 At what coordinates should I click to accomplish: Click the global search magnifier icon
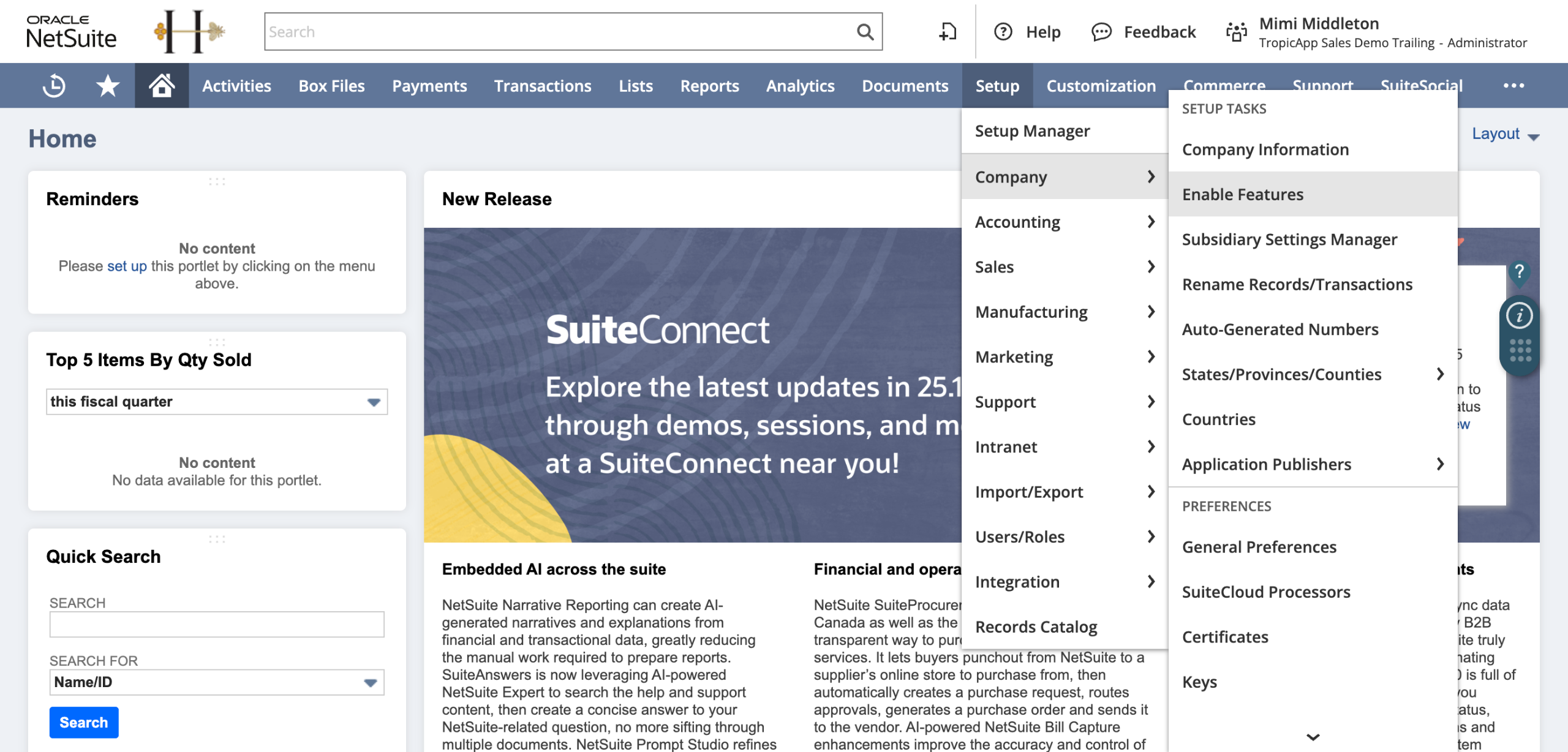point(865,32)
